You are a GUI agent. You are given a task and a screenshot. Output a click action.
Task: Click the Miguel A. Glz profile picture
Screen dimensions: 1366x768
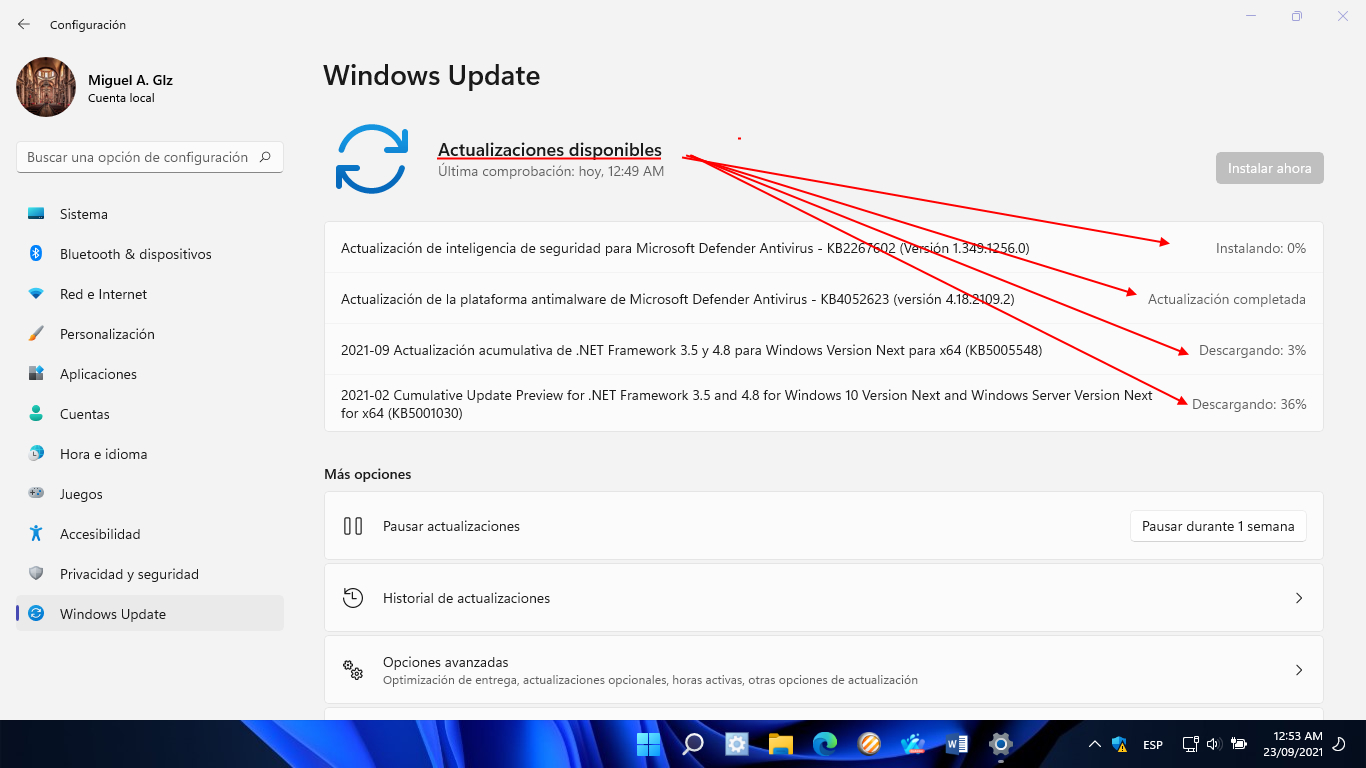pyautogui.click(x=46, y=87)
